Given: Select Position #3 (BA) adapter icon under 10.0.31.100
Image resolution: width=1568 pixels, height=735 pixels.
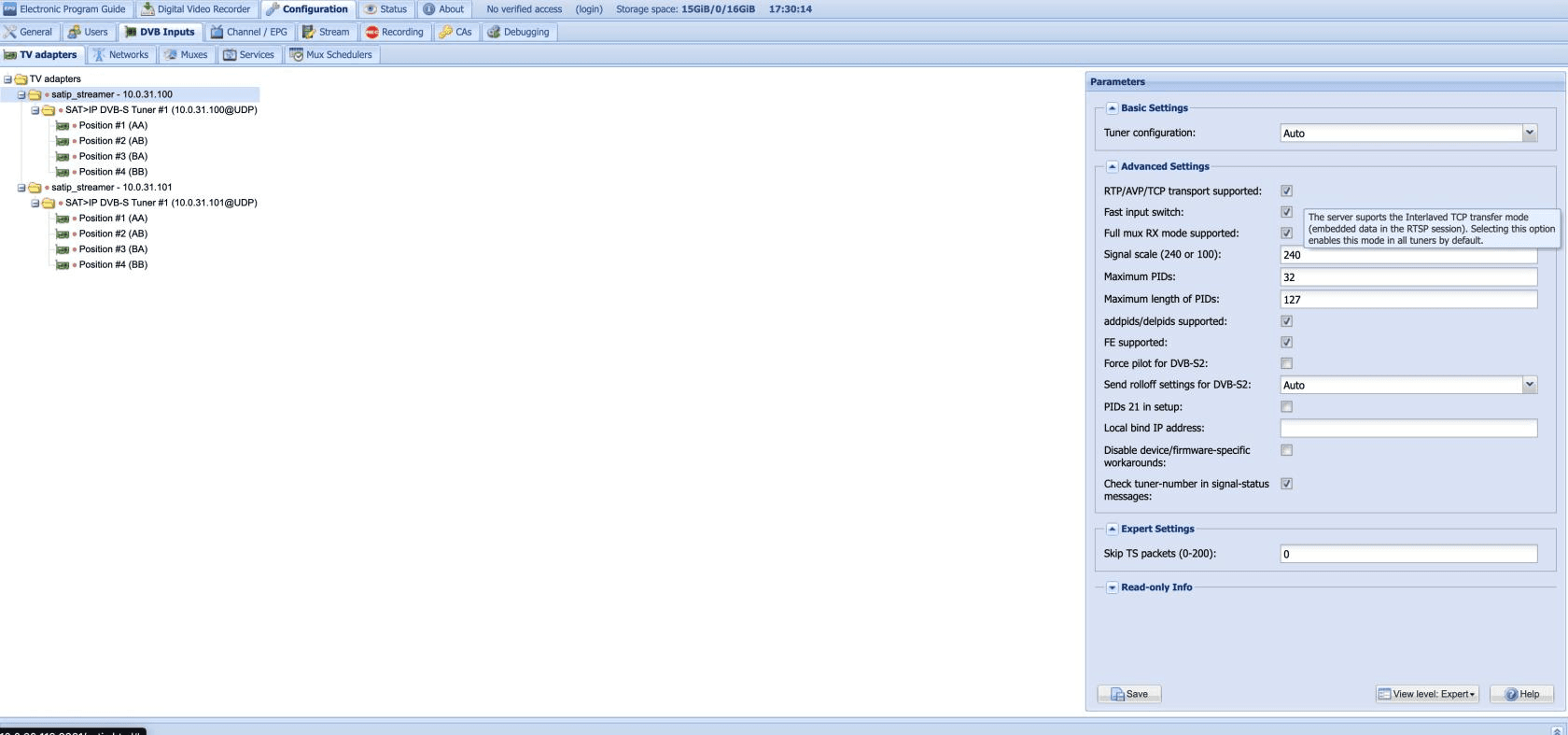Looking at the screenshot, I should point(63,157).
